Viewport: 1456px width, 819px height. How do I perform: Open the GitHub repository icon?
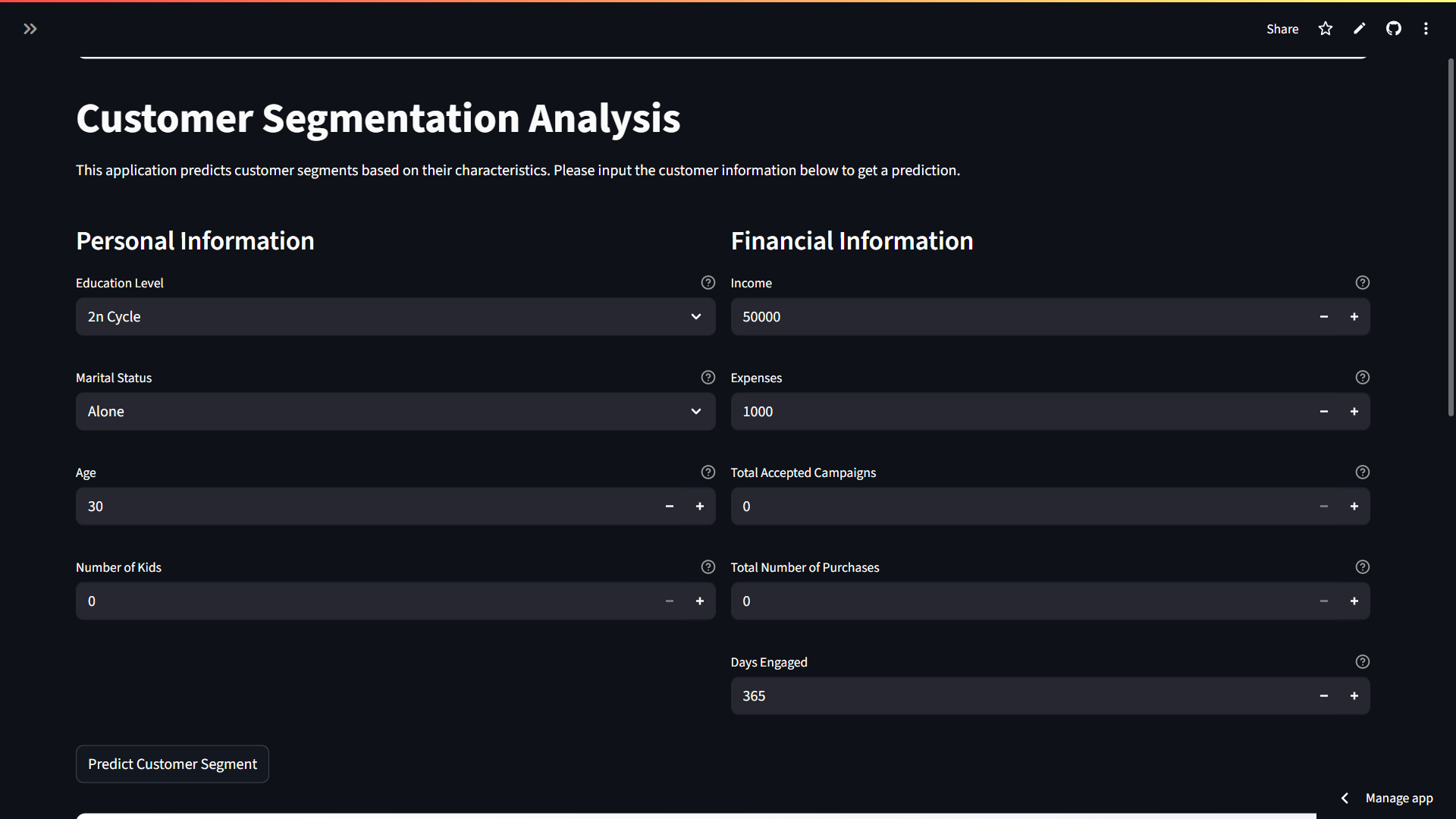[1394, 29]
